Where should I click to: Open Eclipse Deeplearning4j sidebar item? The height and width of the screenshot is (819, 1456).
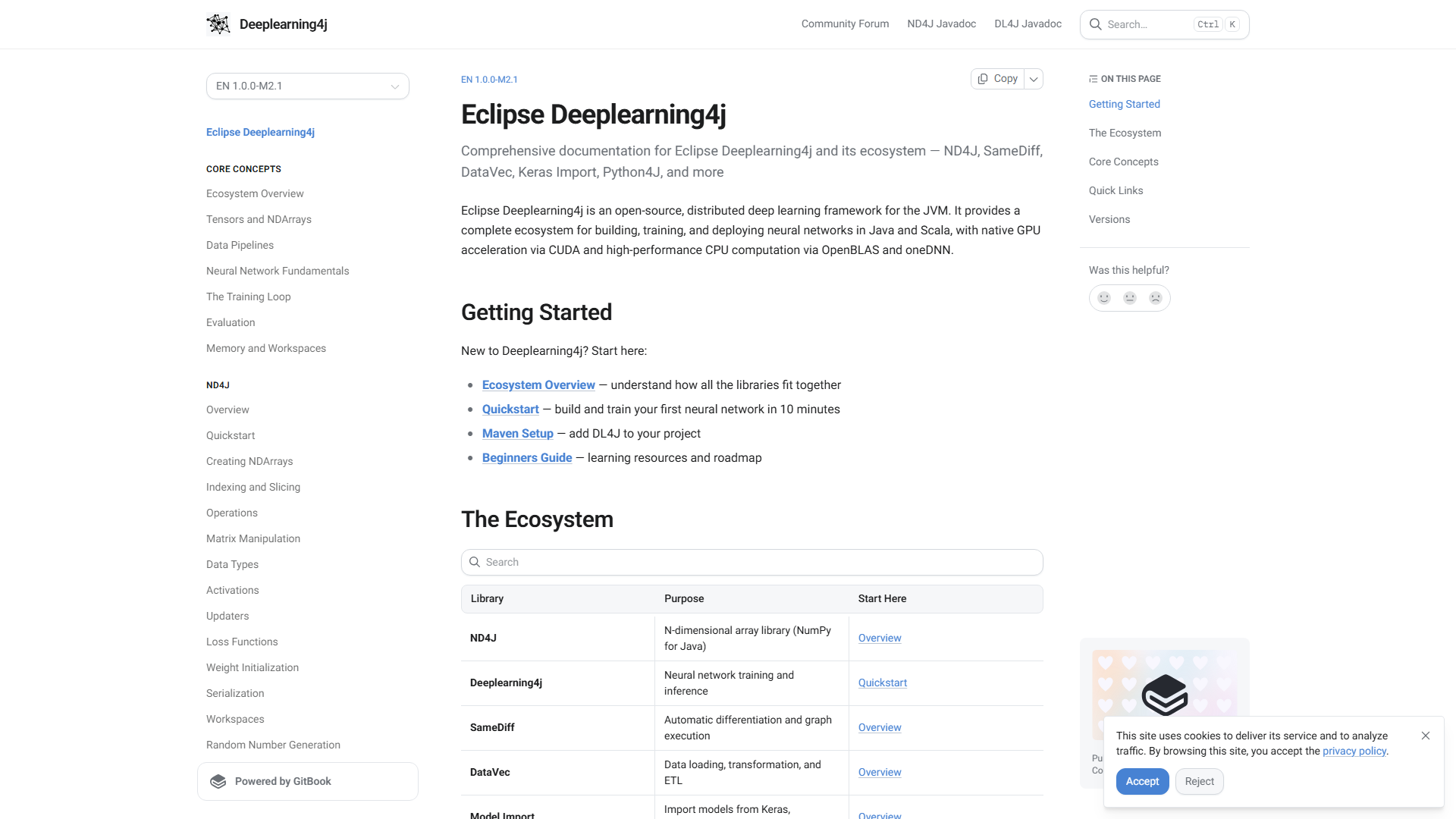pyautogui.click(x=260, y=133)
